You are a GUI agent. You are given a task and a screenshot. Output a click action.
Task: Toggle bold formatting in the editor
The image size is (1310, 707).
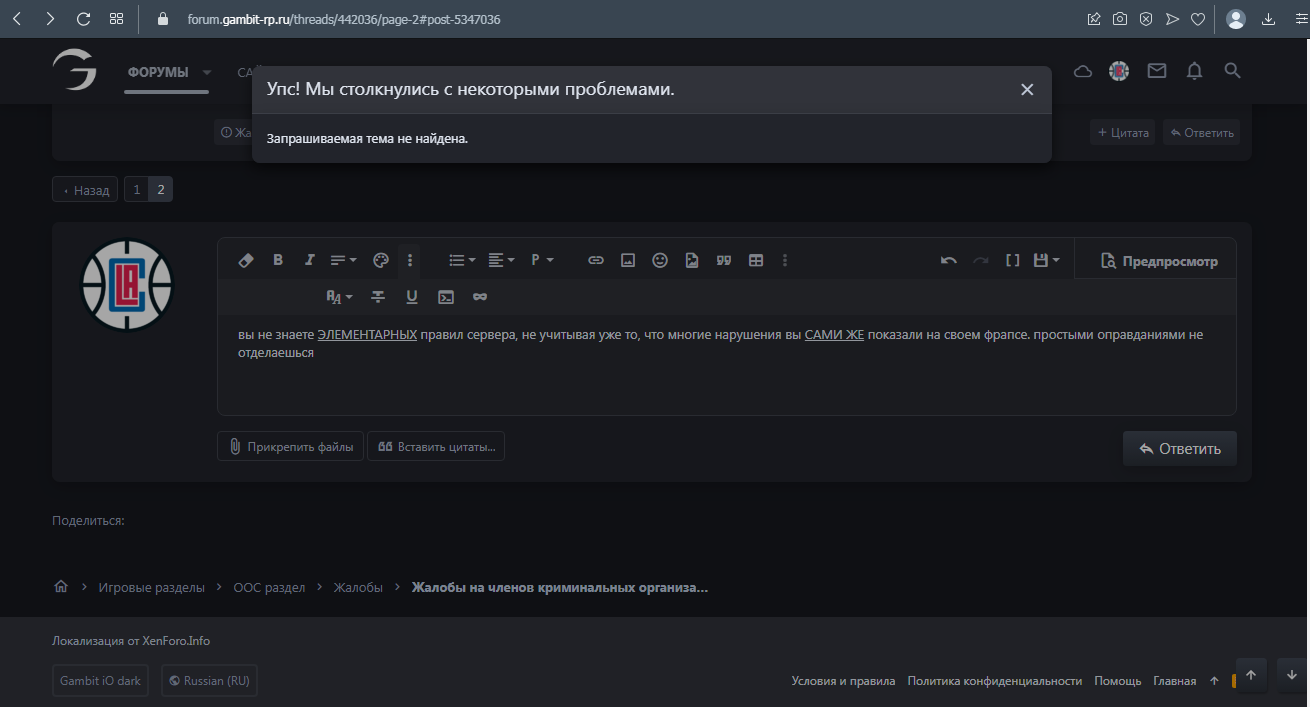(278, 260)
